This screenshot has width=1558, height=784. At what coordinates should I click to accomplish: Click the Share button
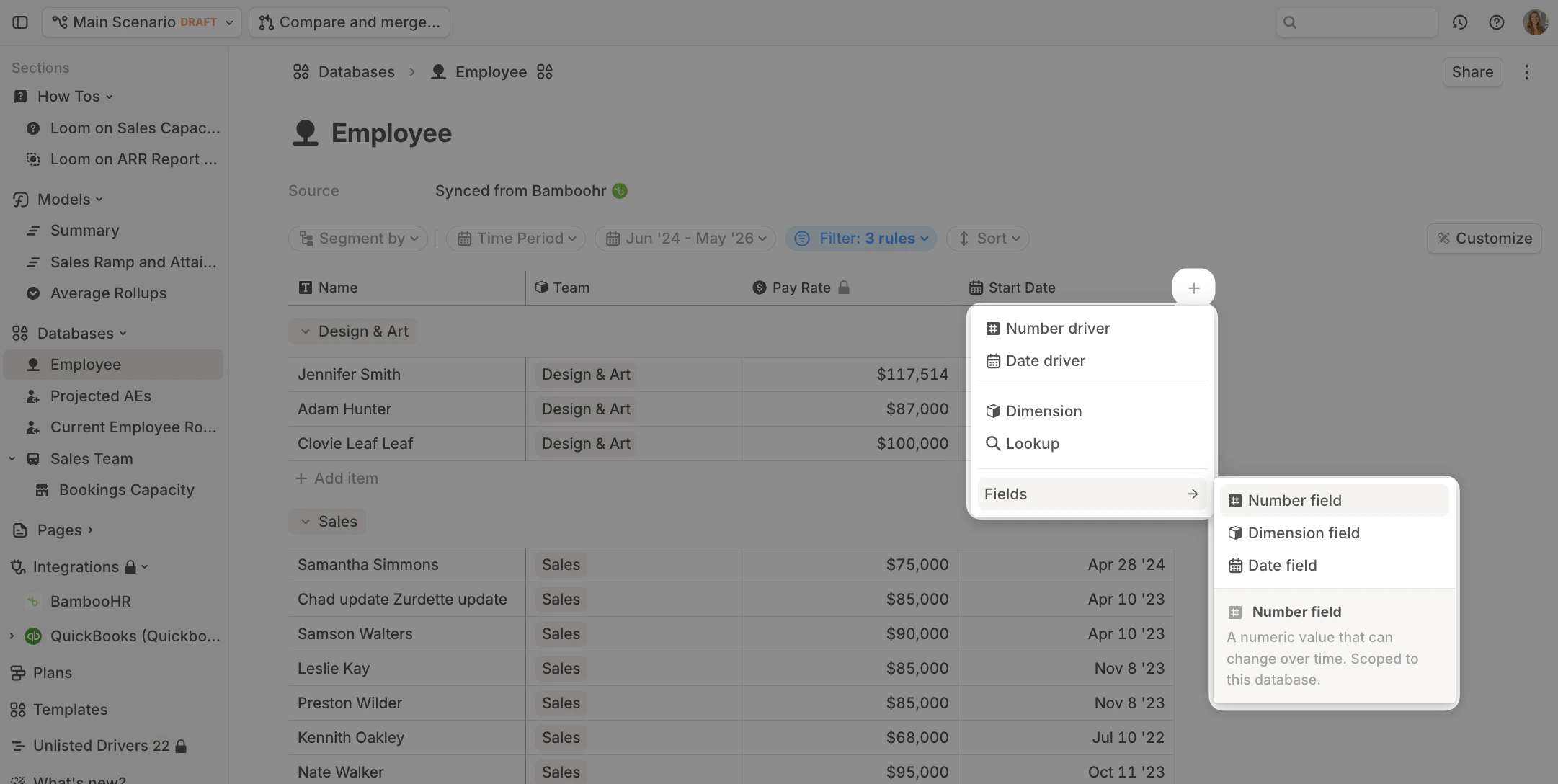pos(1472,71)
